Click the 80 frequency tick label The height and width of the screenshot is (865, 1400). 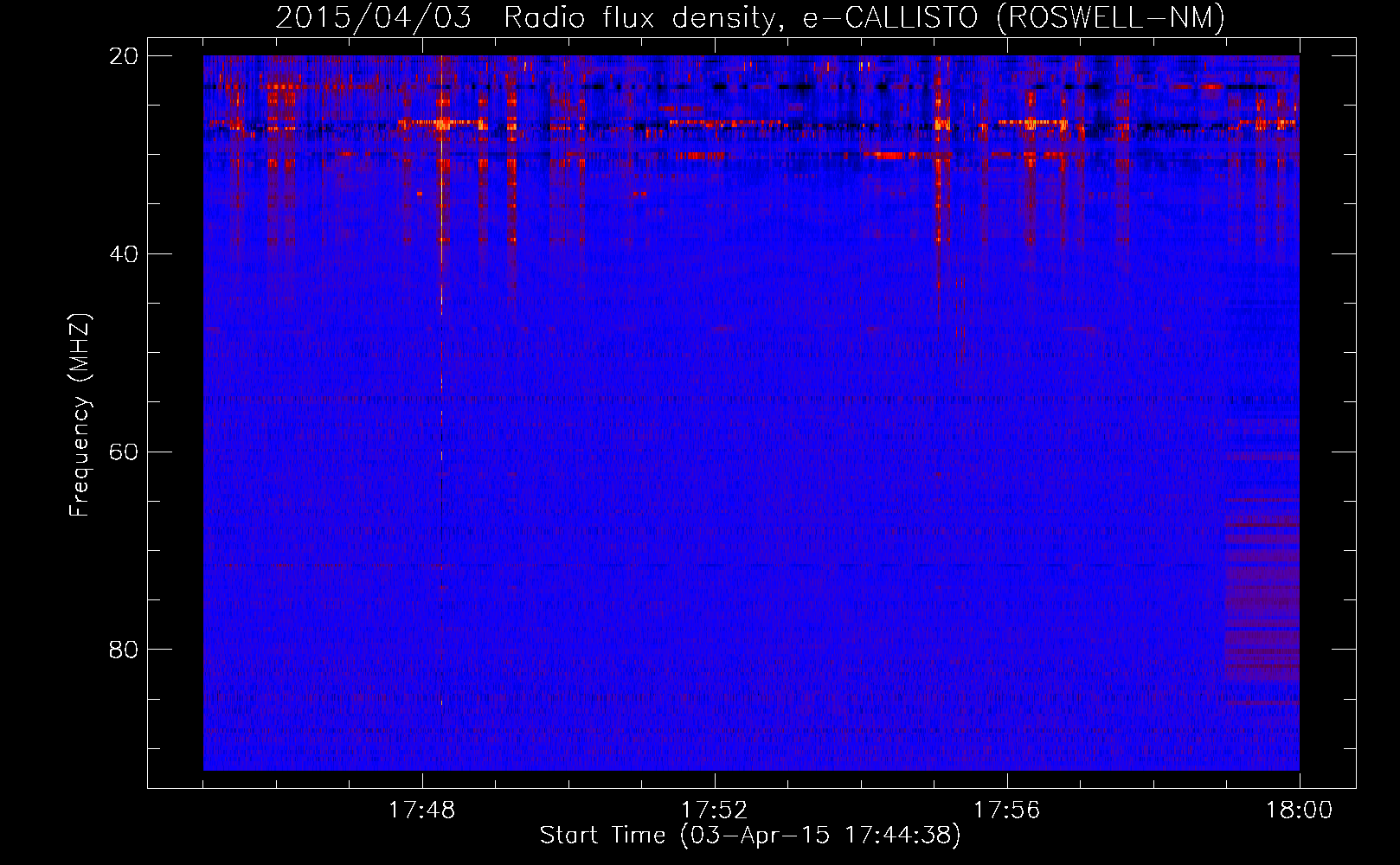pos(123,650)
